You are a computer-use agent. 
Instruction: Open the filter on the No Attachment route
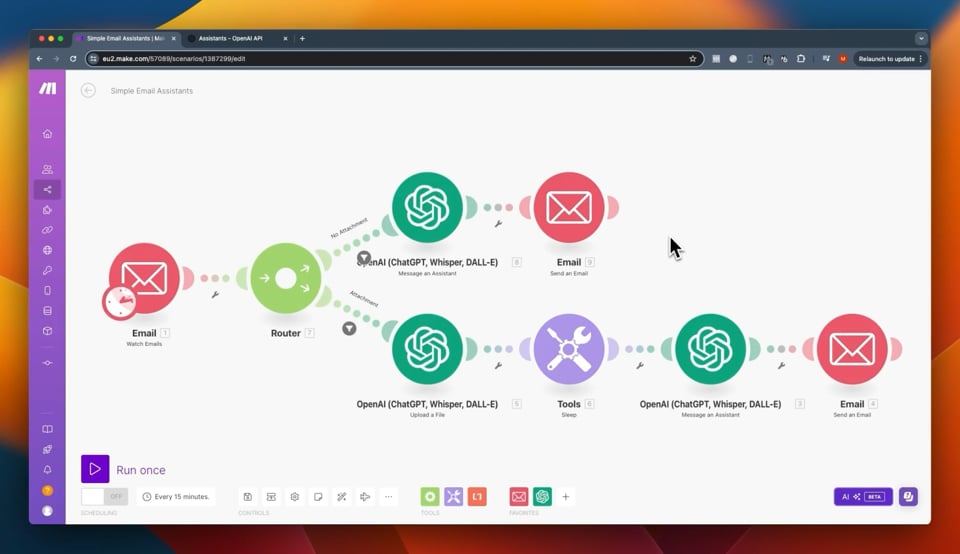(x=364, y=258)
